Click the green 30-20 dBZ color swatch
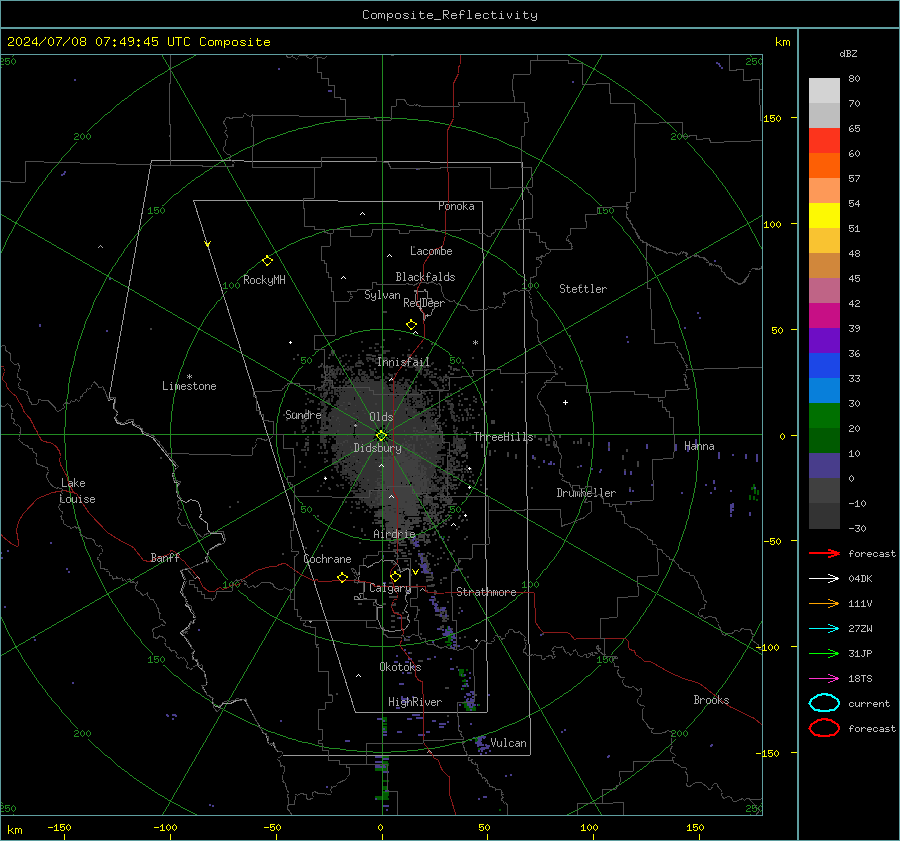Viewport: 900px width, 841px height. tap(824, 416)
